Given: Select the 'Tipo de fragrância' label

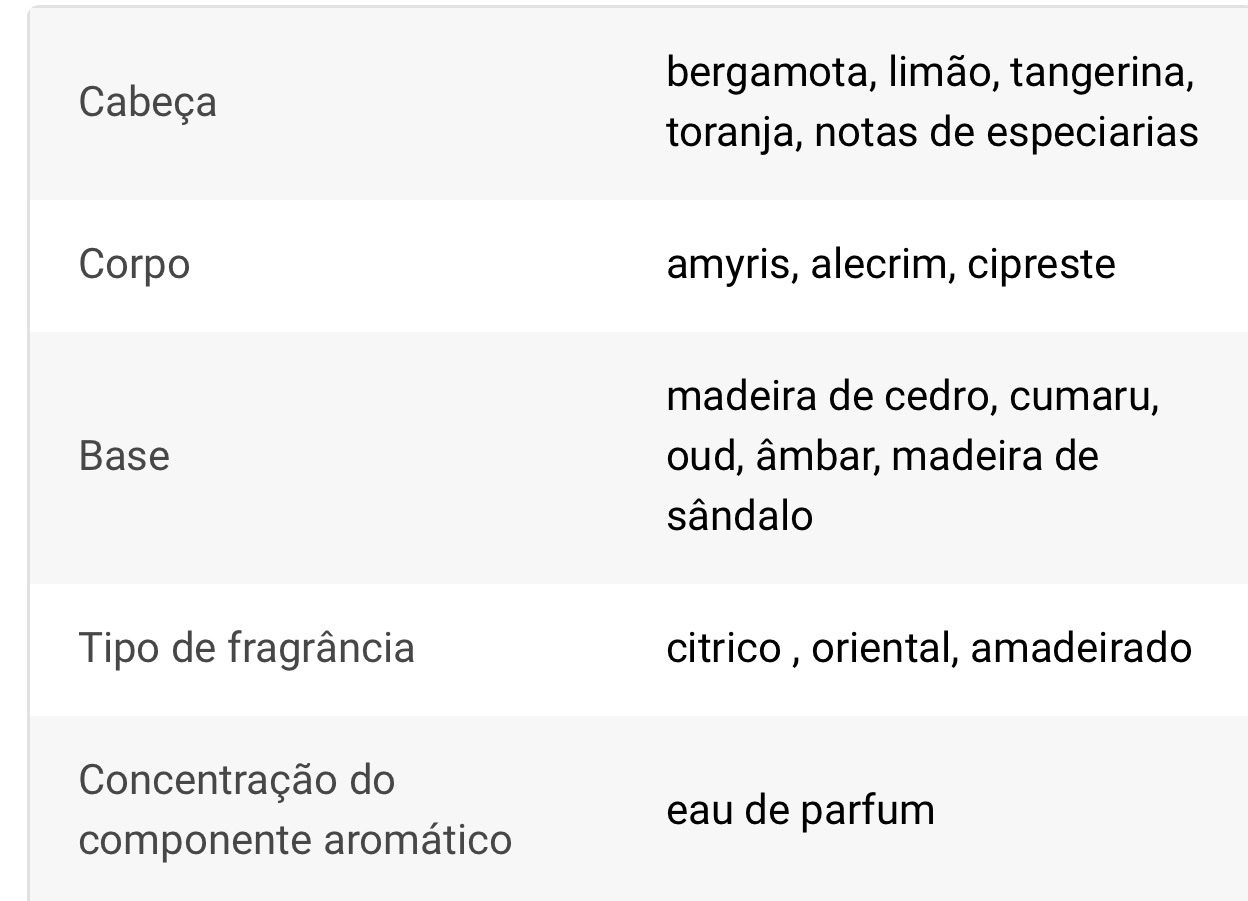Looking at the screenshot, I should [246, 648].
